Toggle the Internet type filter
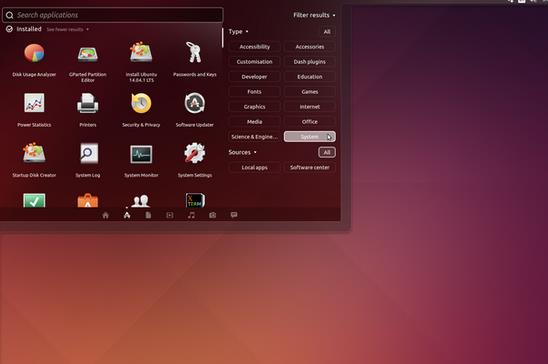548x364 pixels. (310, 107)
